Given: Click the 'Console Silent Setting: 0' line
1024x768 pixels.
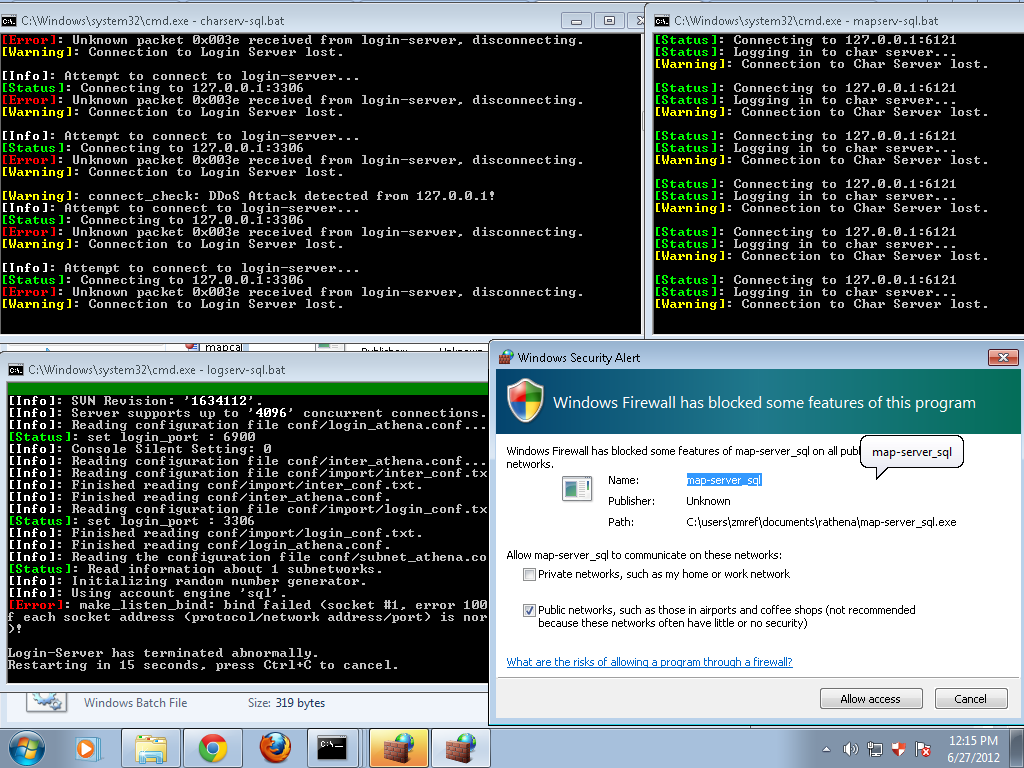Looking at the screenshot, I should [140, 449].
